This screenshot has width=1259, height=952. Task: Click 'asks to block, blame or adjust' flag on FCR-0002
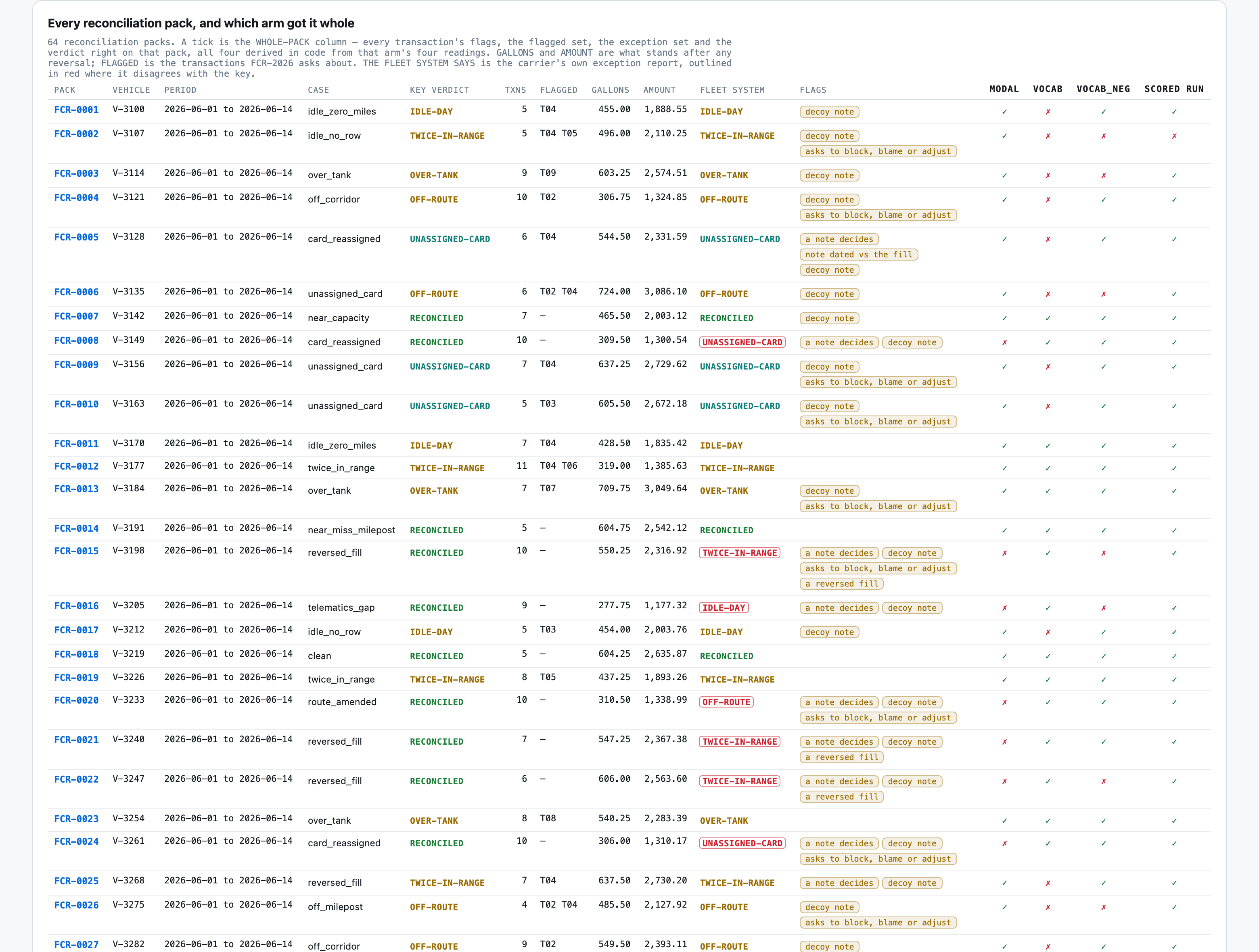point(878,151)
